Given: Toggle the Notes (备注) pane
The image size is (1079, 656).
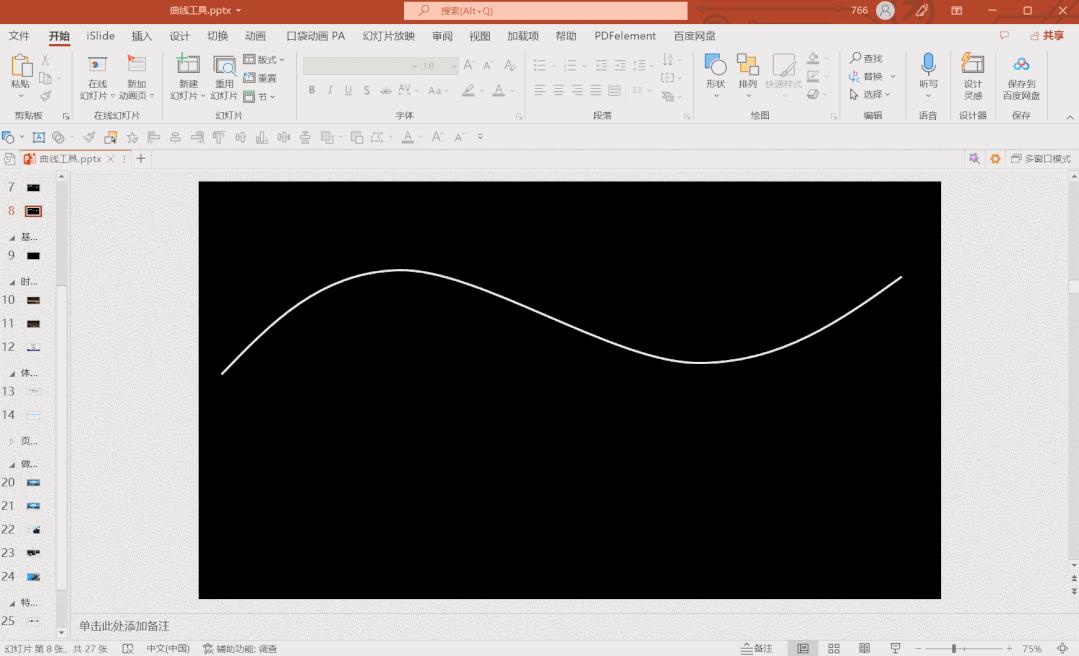Looking at the screenshot, I should (757, 649).
